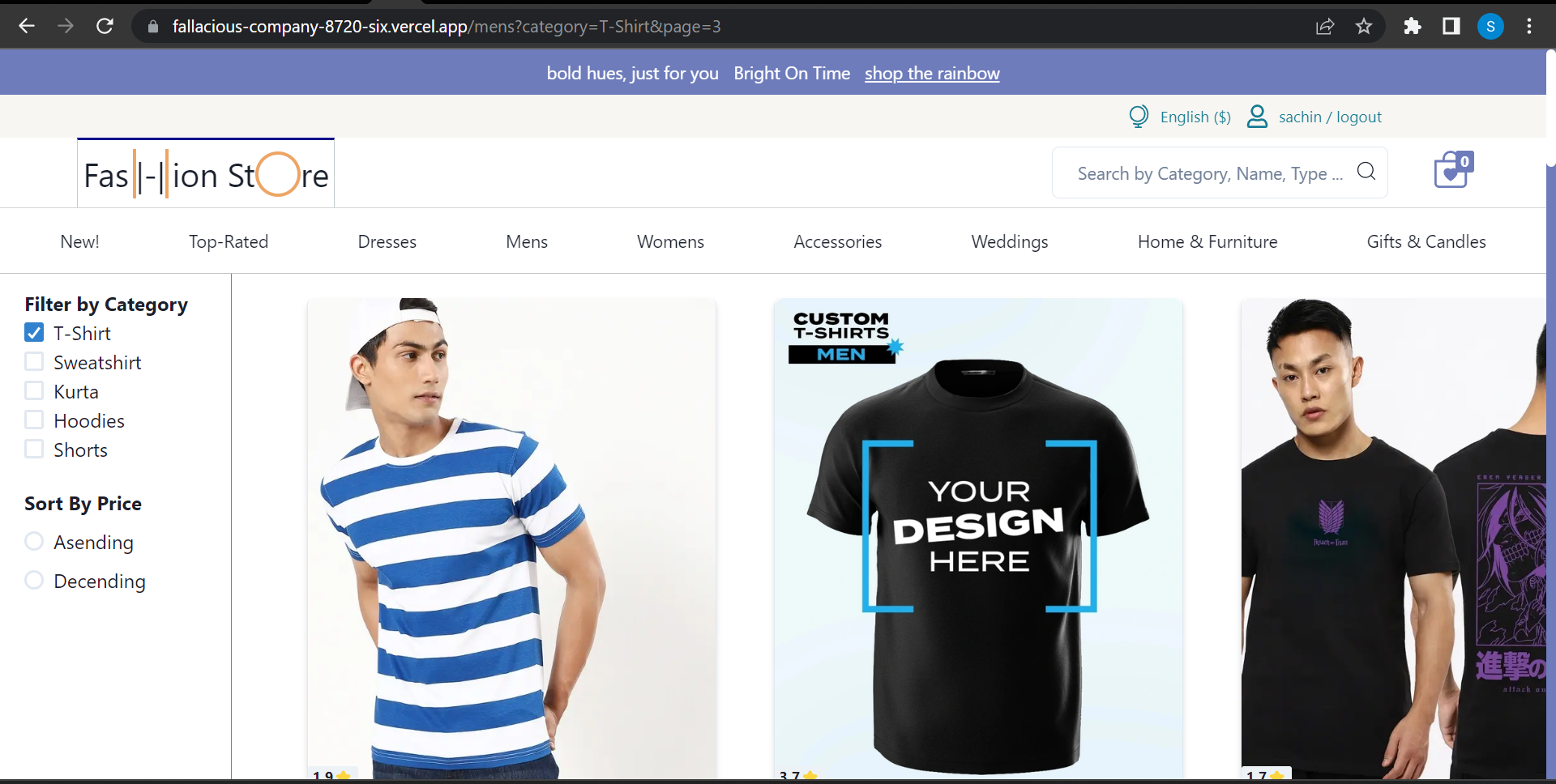Reload the page using the refresh icon
Image resolution: width=1556 pixels, height=784 pixels.
pos(105,27)
